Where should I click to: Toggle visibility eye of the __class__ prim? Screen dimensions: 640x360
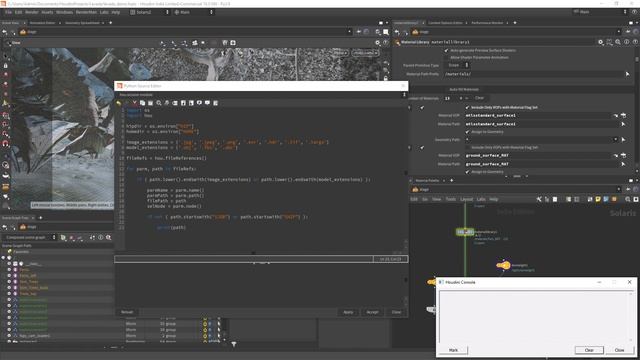(9, 264)
